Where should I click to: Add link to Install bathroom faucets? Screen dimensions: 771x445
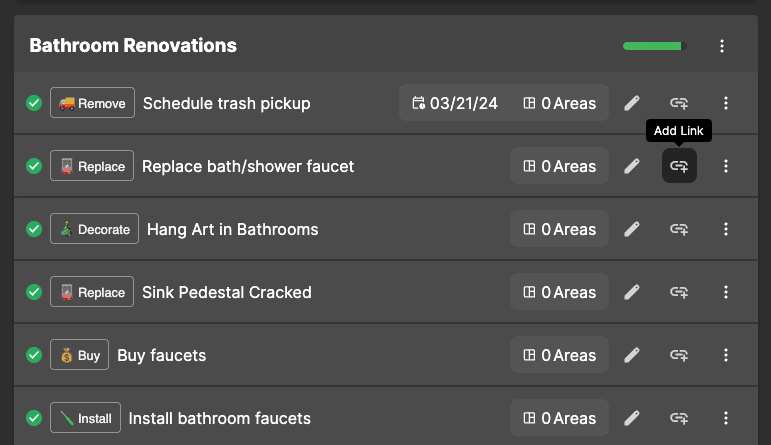679,418
